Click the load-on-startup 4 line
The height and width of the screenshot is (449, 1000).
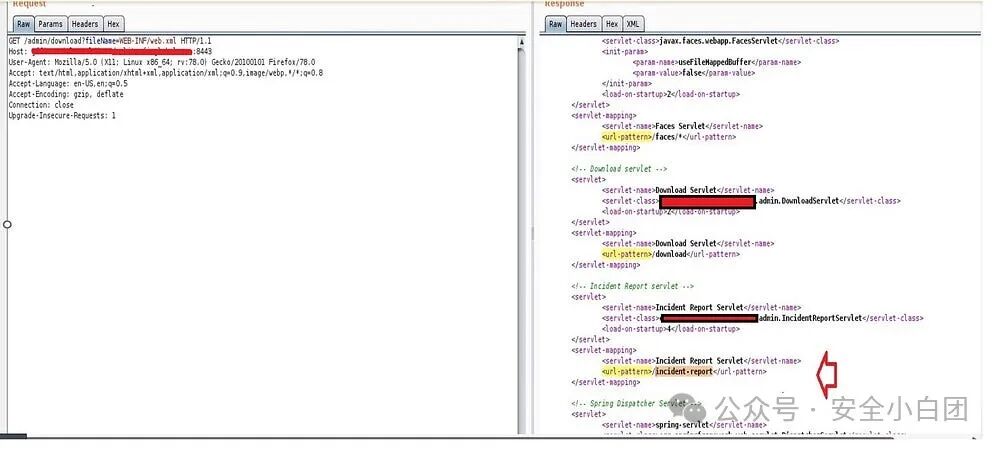670,329
